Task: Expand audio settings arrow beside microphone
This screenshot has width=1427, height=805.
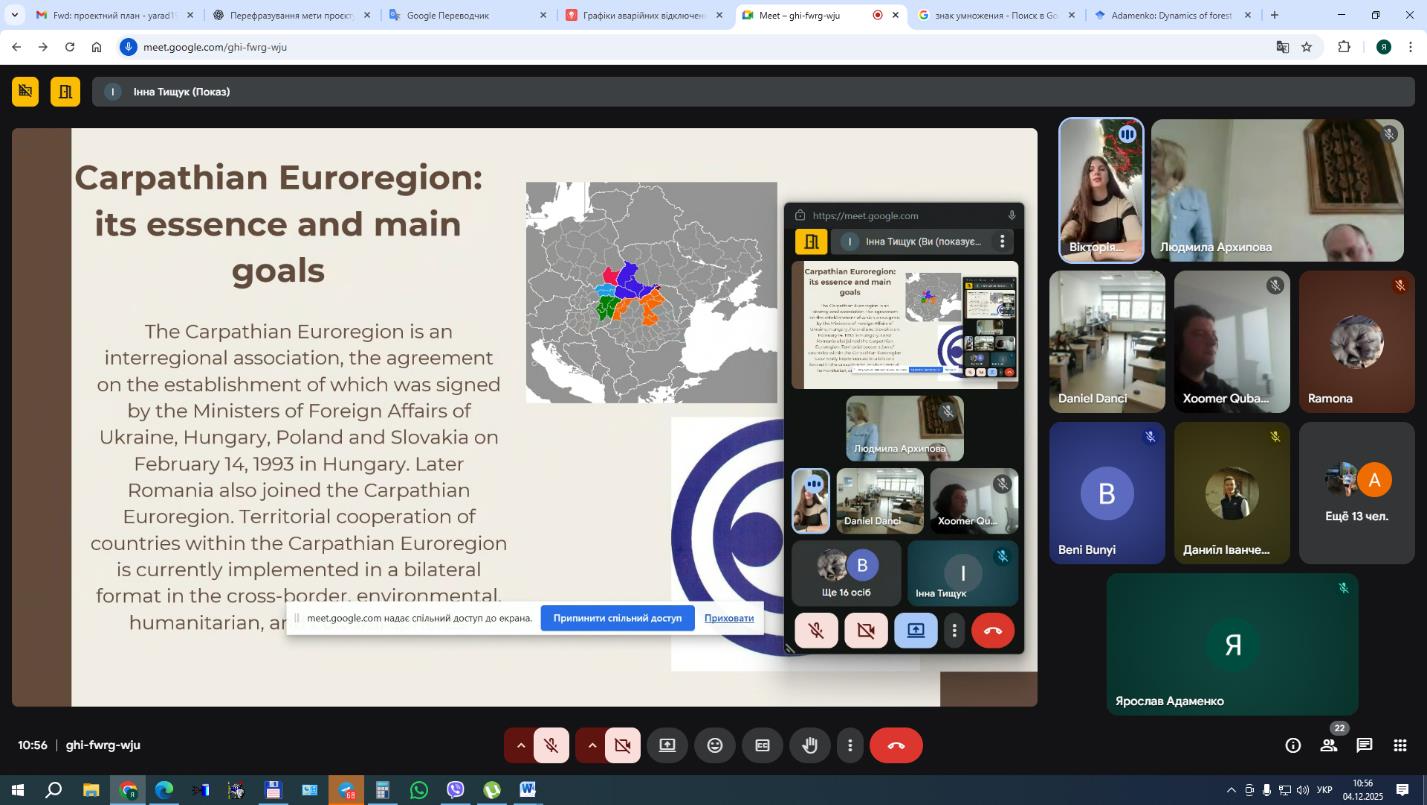Action: click(x=520, y=746)
